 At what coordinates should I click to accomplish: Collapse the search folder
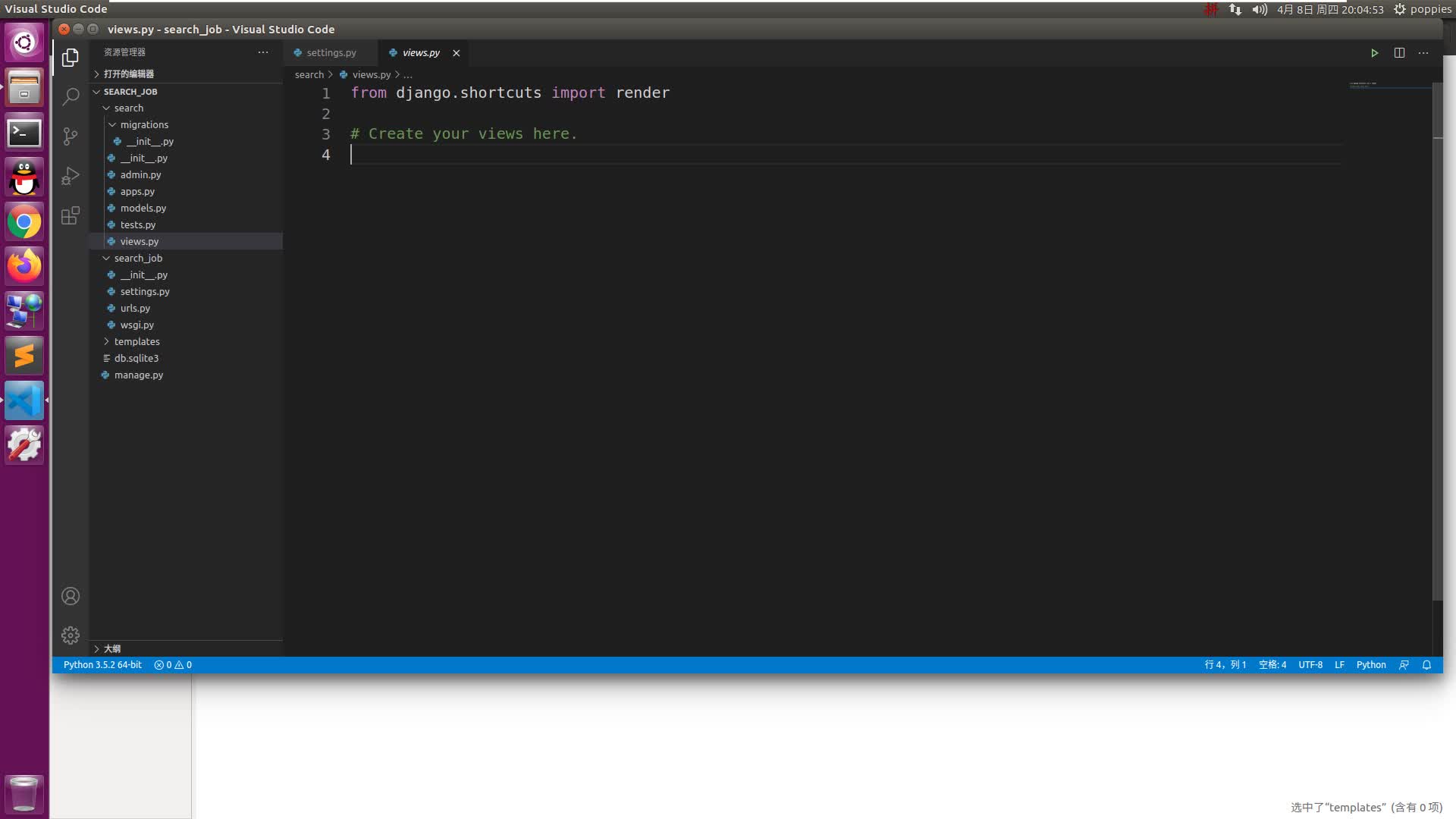click(x=186, y=108)
